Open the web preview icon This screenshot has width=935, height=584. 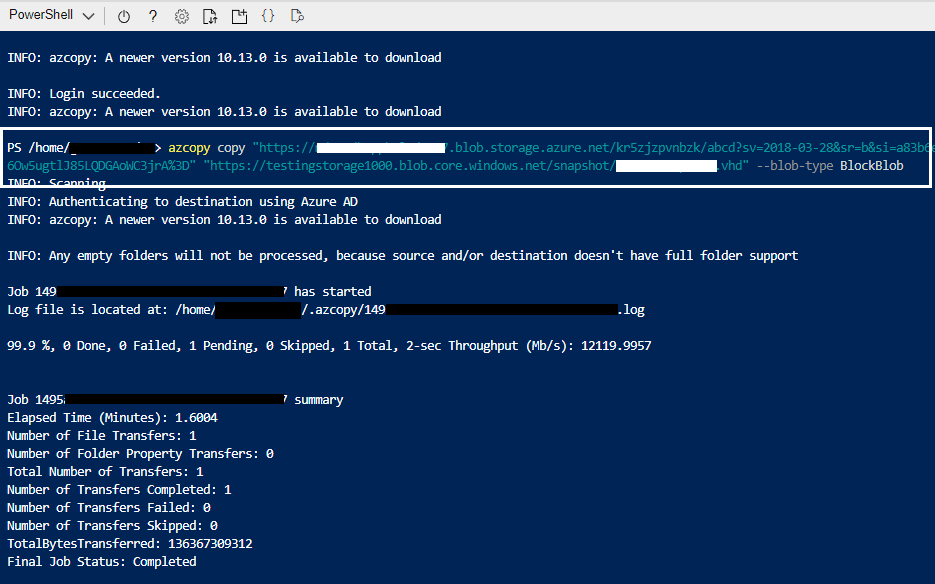[297, 15]
